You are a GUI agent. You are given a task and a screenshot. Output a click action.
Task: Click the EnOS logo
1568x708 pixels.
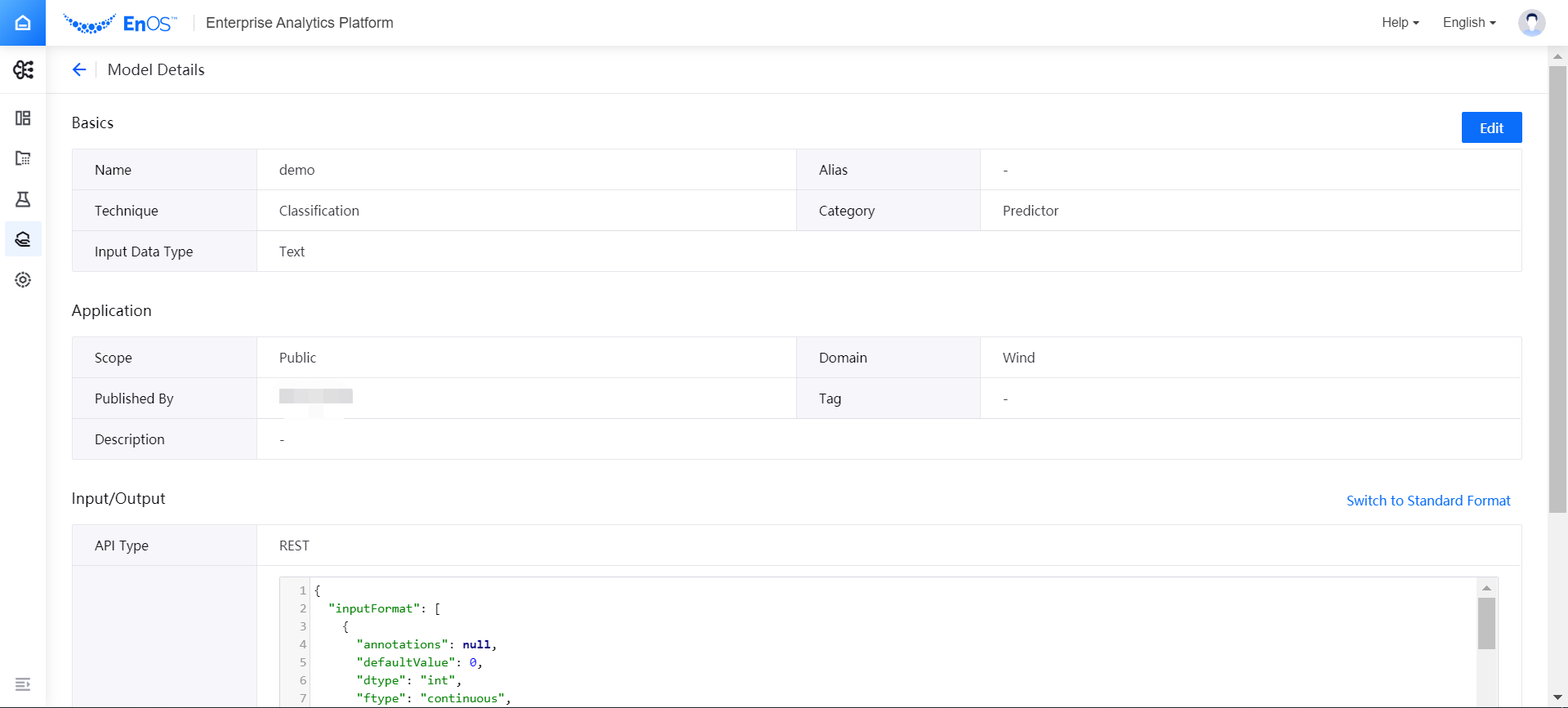tap(120, 24)
